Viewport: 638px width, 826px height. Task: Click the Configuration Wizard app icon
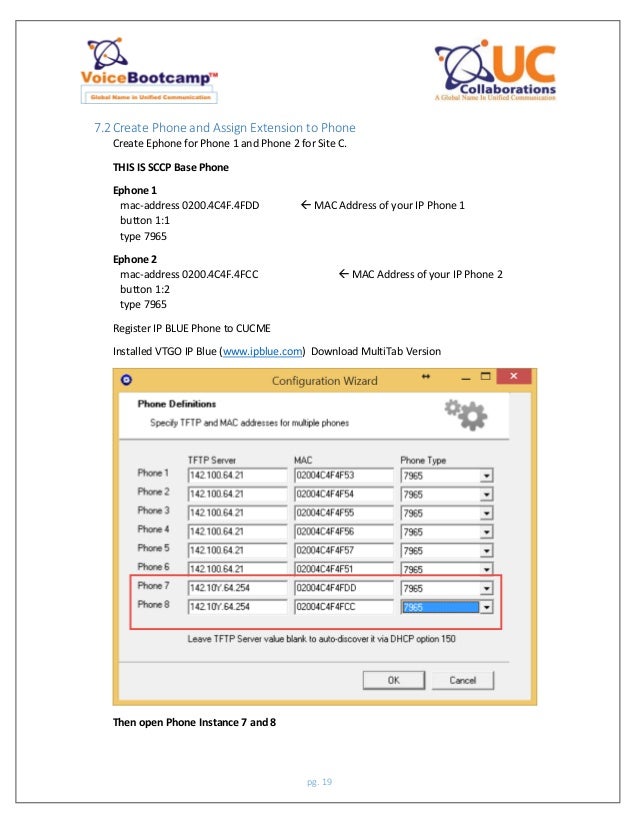click(126, 380)
